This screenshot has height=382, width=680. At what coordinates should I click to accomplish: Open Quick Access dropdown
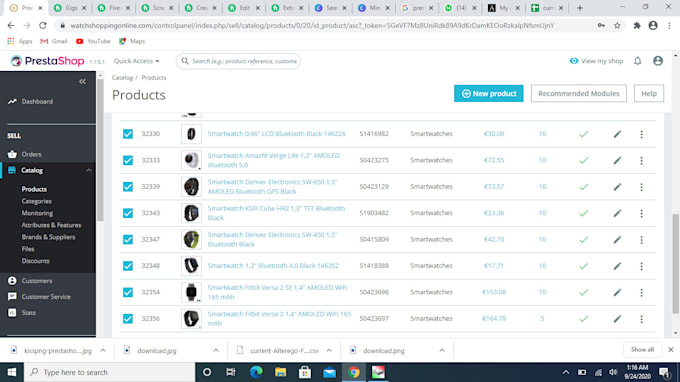(136, 61)
